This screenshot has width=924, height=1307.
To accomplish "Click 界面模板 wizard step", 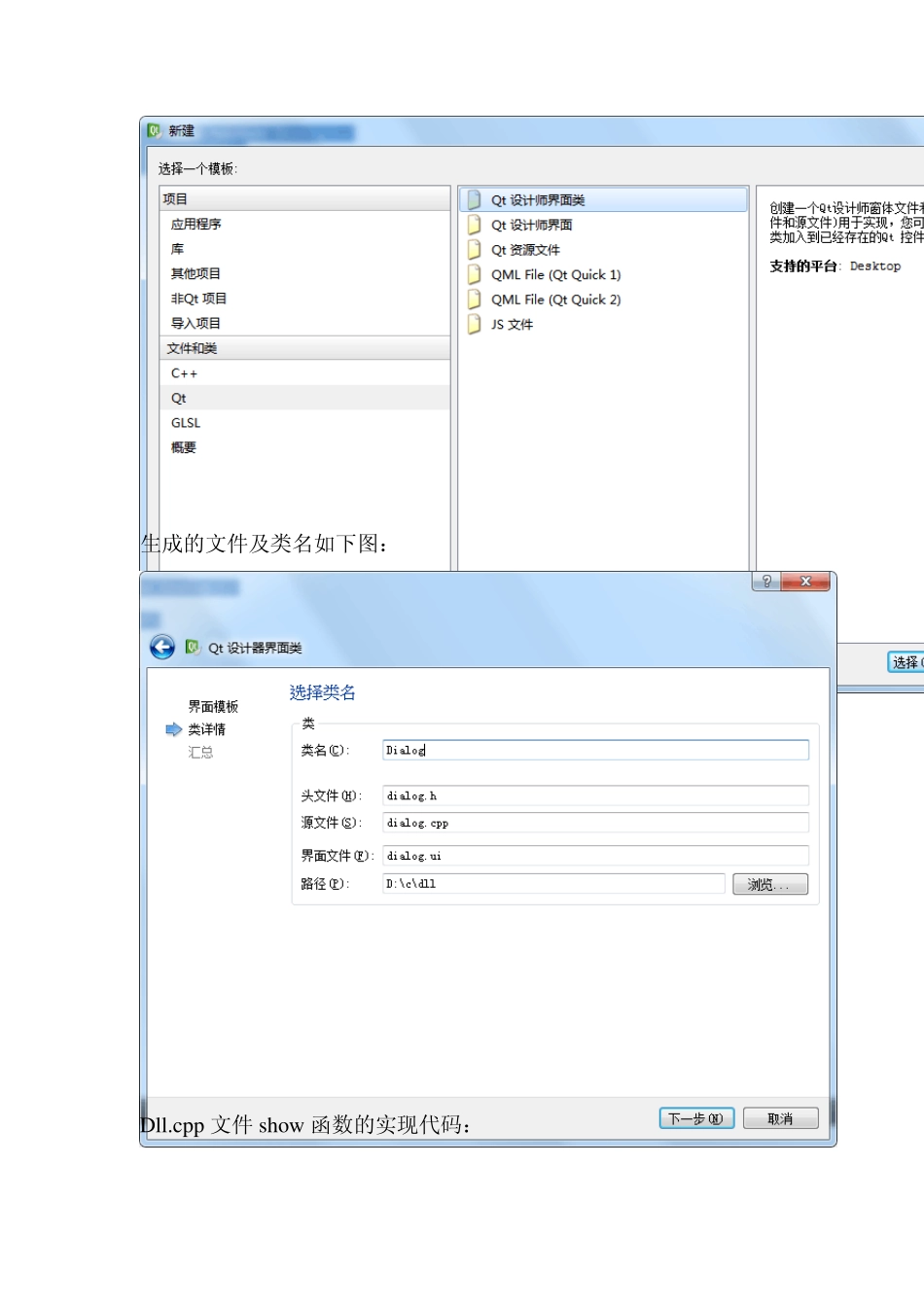I will (213, 707).
